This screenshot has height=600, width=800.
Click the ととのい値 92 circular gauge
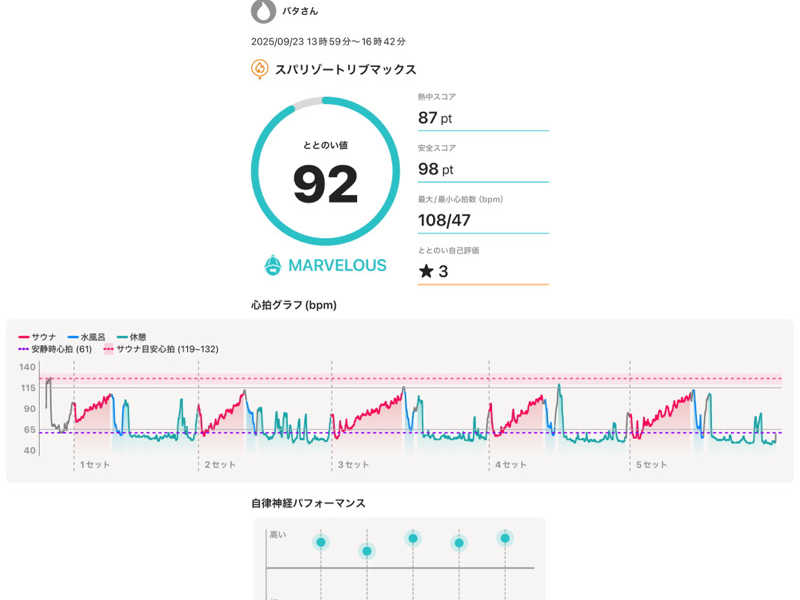325,171
